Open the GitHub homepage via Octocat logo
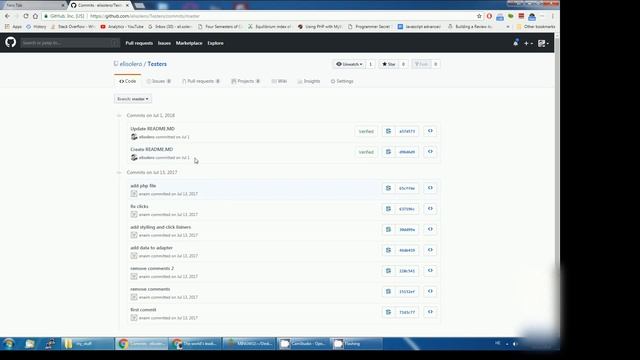This screenshot has width=640, height=360. [11, 42]
